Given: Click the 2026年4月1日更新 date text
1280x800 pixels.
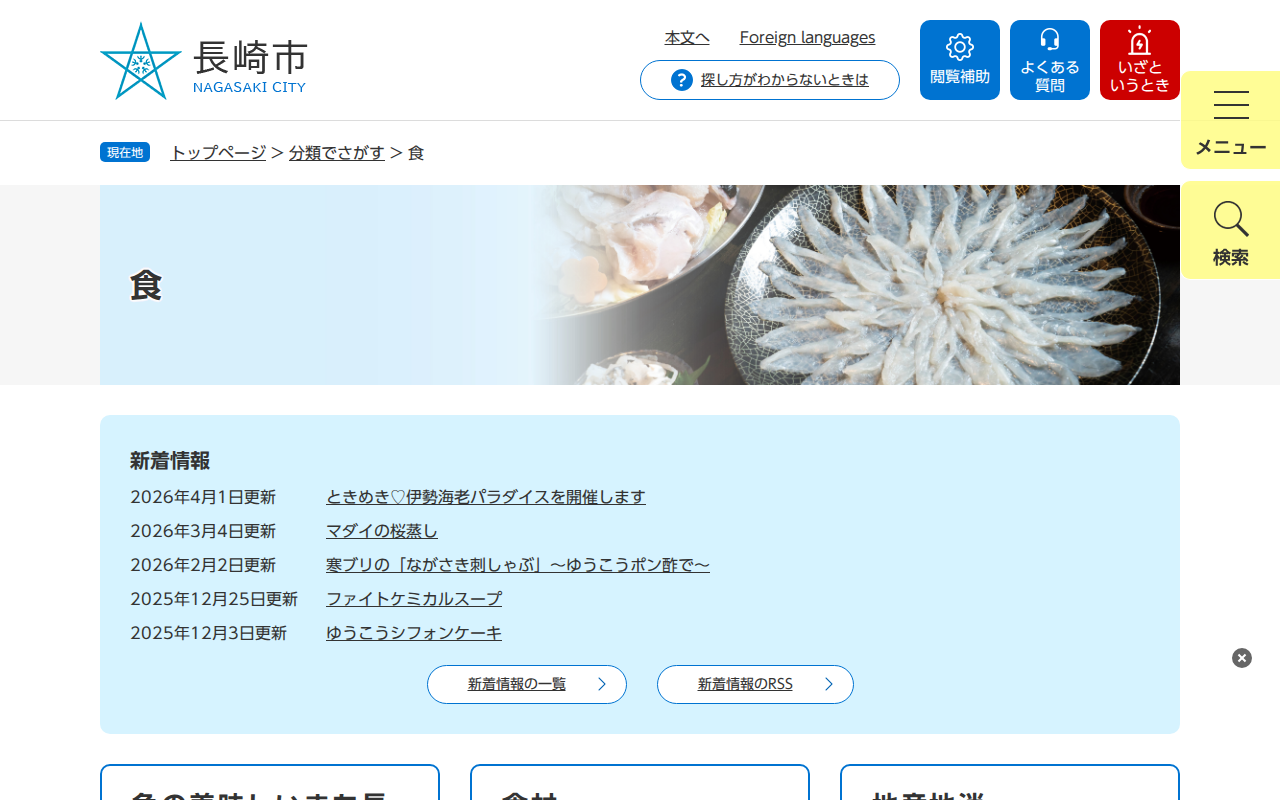Looking at the screenshot, I should coord(203,497).
